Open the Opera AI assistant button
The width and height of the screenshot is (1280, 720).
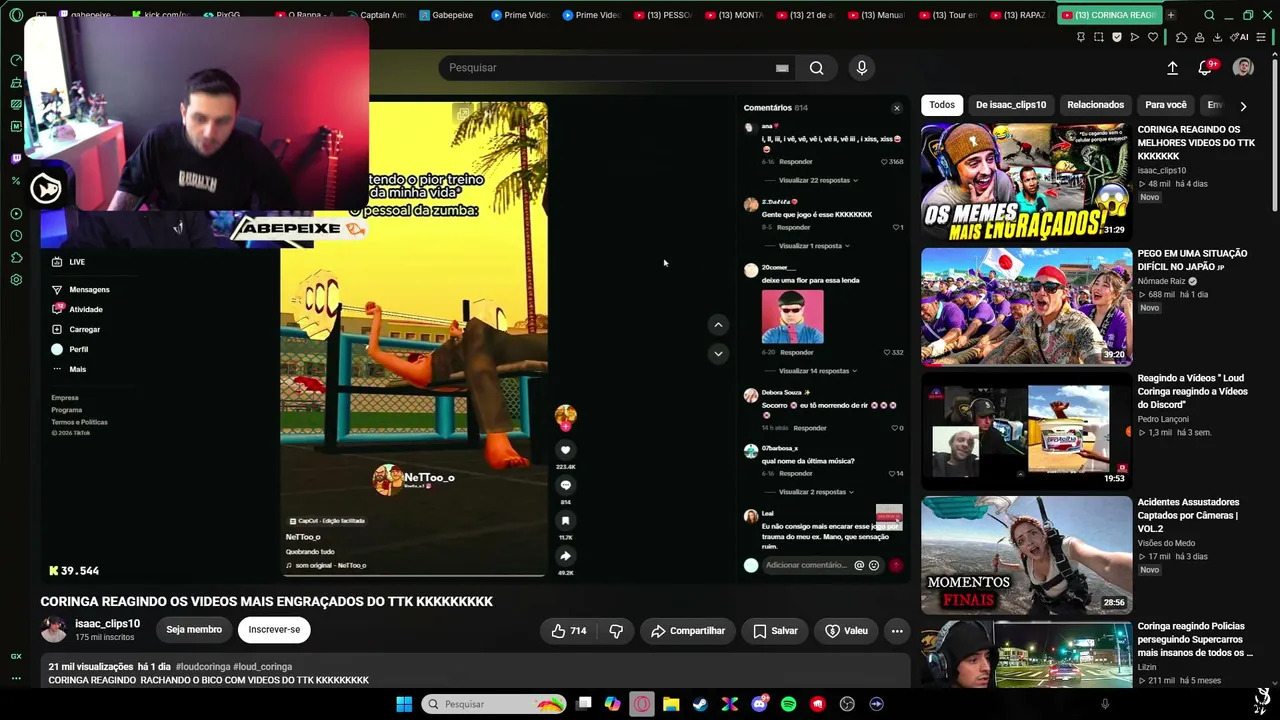1241,37
